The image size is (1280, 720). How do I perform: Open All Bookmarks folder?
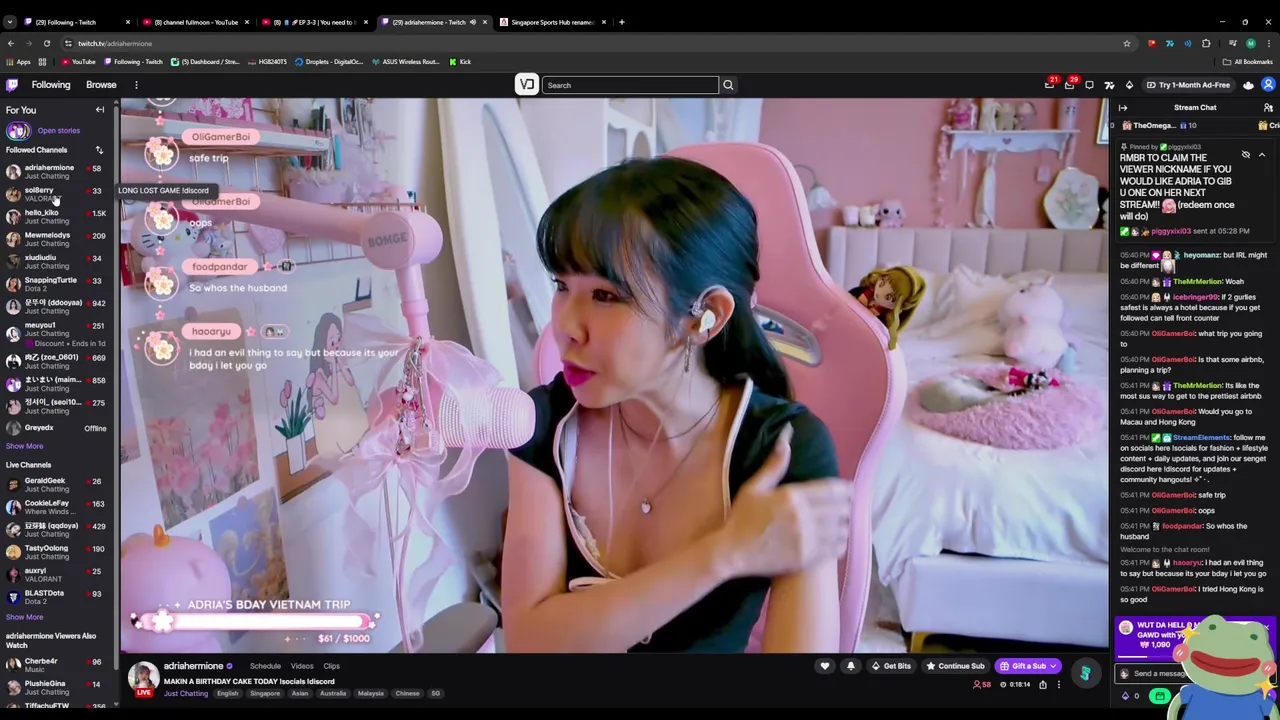click(x=1248, y=62)
